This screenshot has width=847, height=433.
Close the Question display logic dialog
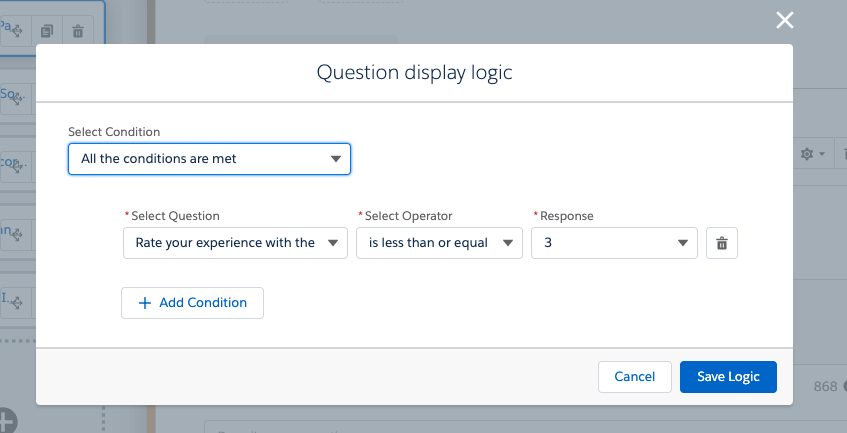785,20
